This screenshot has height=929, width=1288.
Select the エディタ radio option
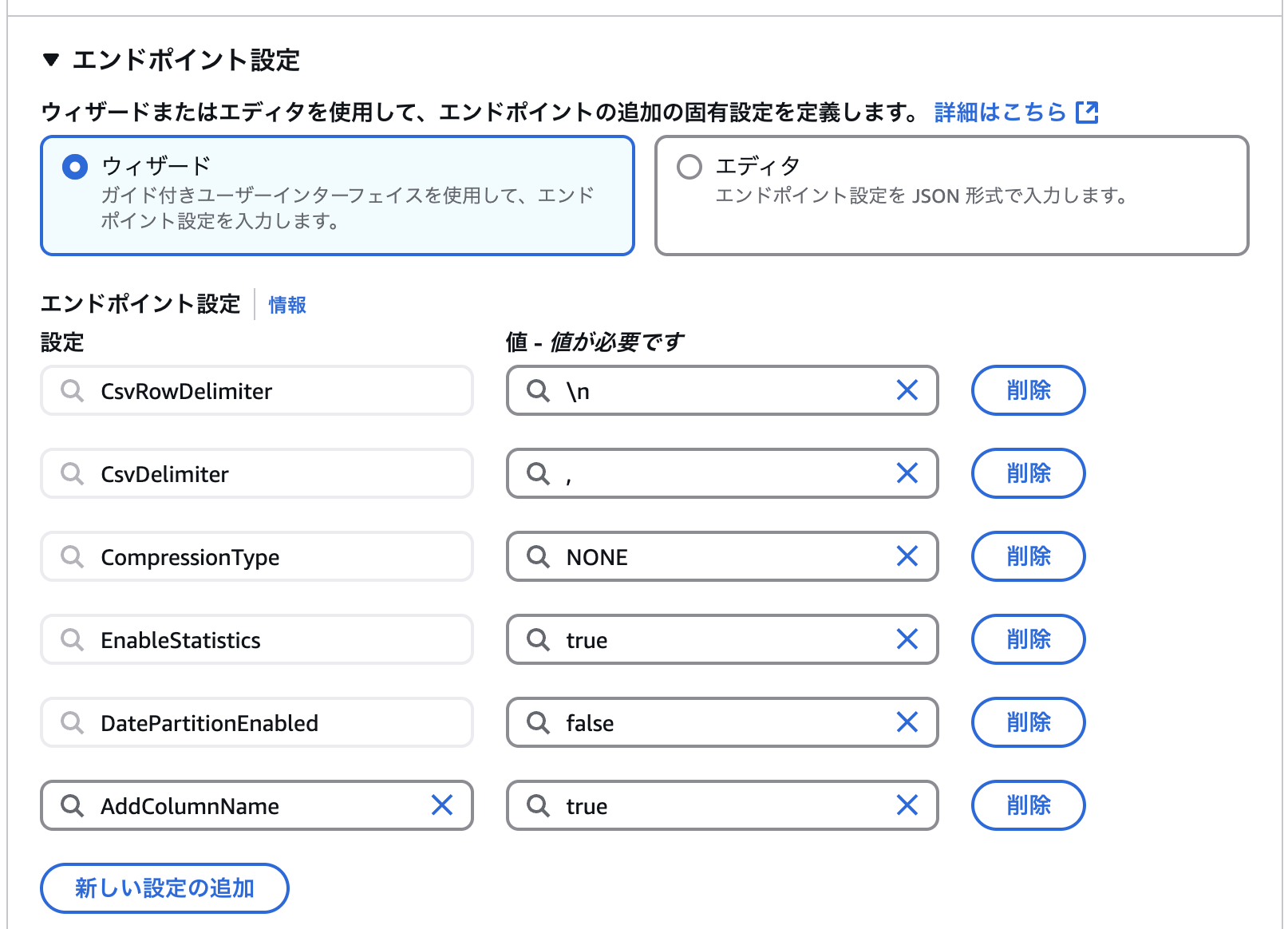point(689,167)
